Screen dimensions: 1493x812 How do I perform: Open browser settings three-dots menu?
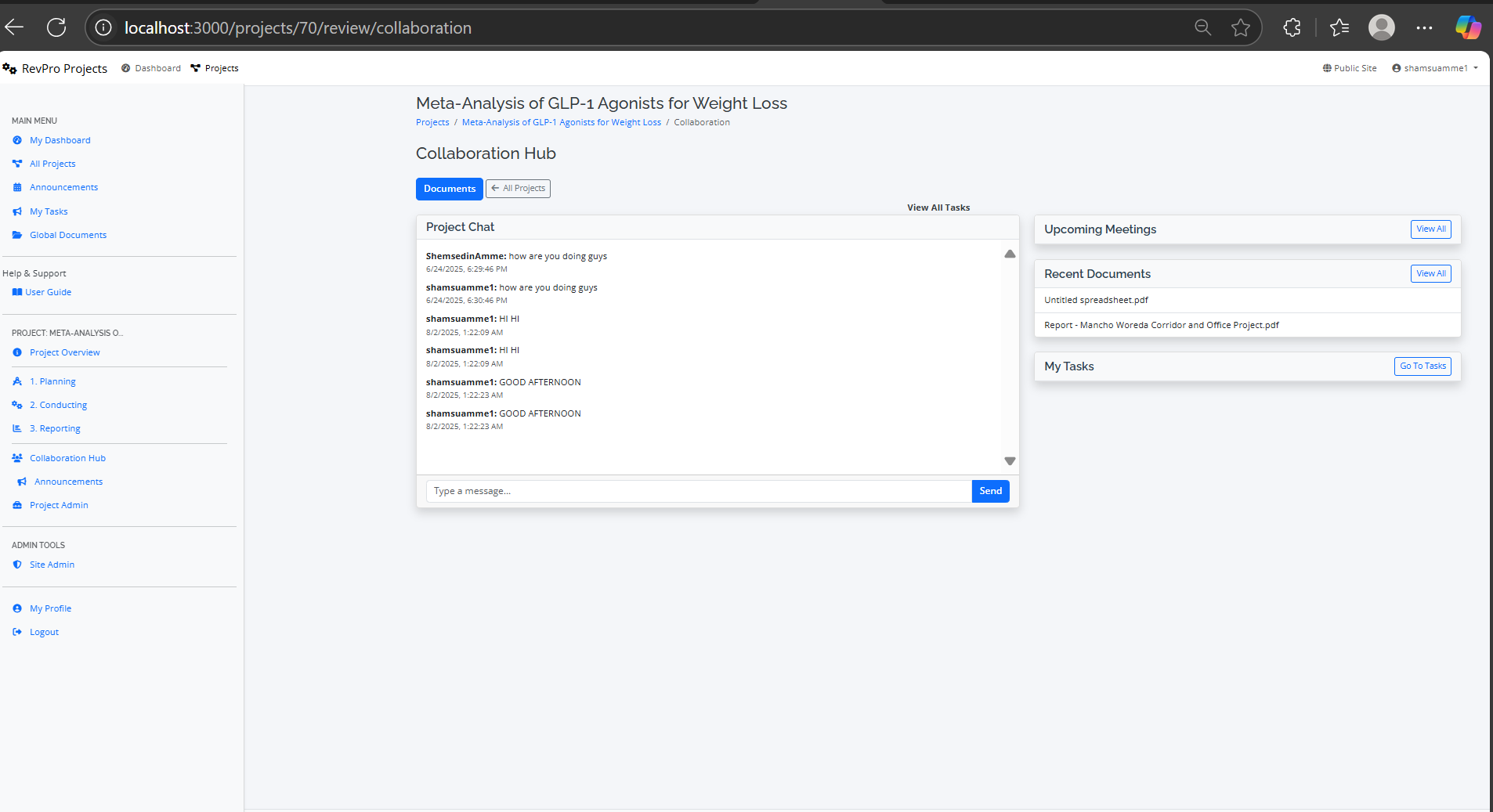[x=1424, y=28]
